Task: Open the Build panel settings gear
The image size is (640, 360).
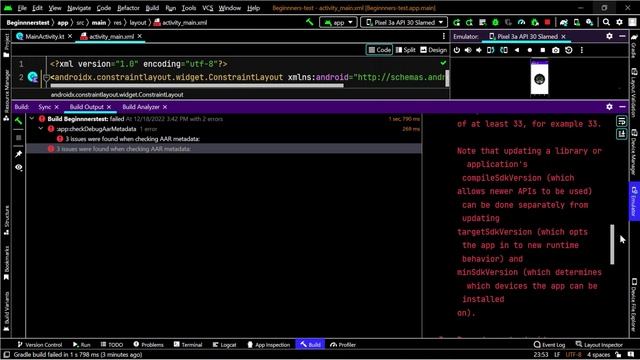Action: tap(609, 107)
